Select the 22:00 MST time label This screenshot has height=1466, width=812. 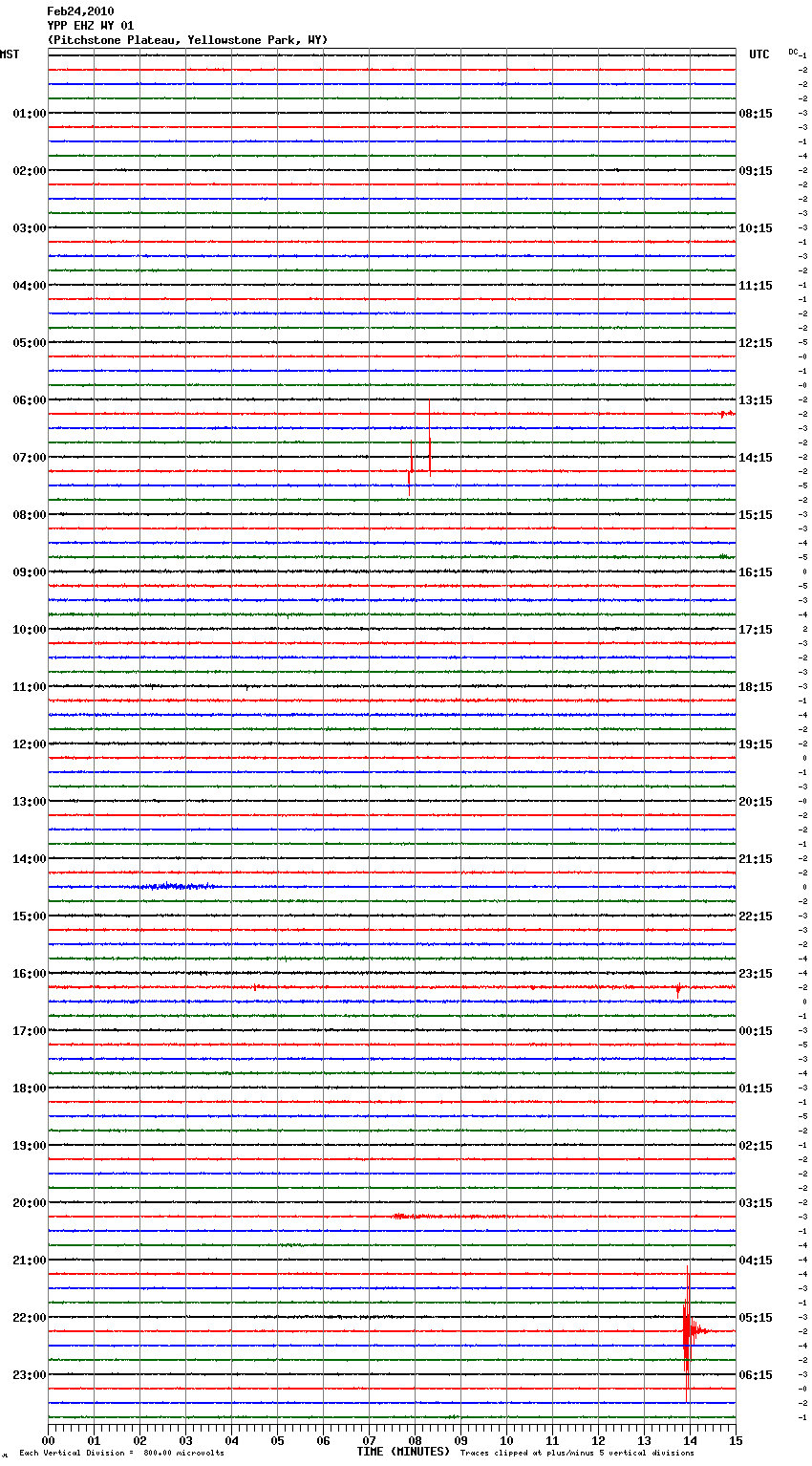coord(30,1318)
